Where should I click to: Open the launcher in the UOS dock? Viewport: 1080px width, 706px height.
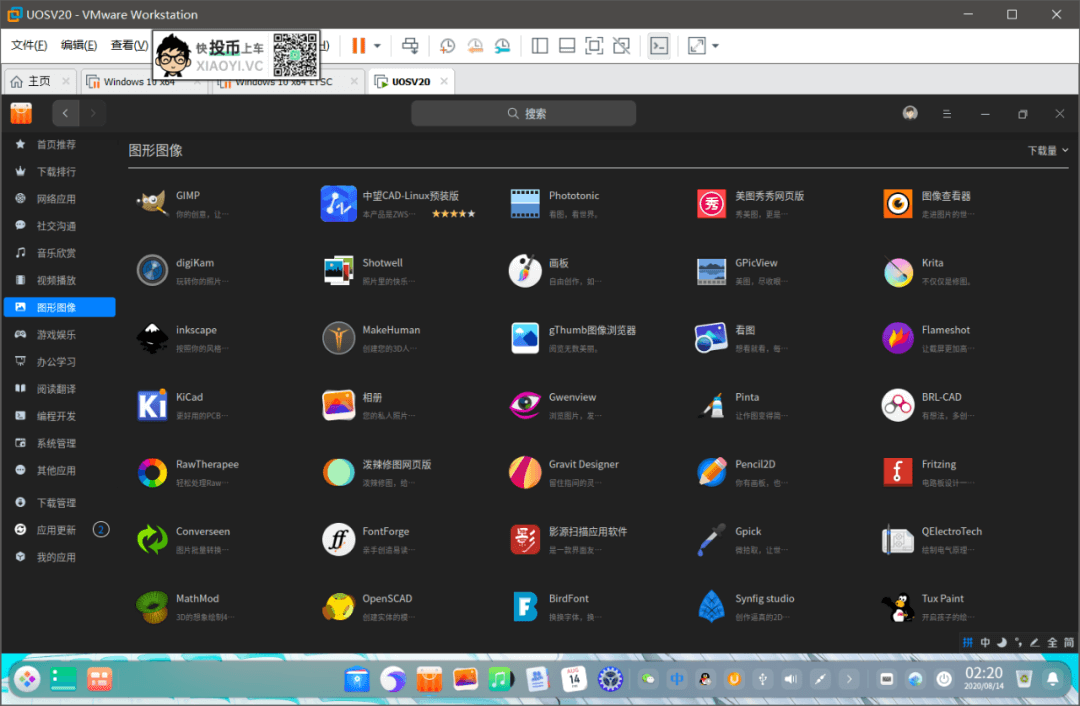tap(28, 679)
